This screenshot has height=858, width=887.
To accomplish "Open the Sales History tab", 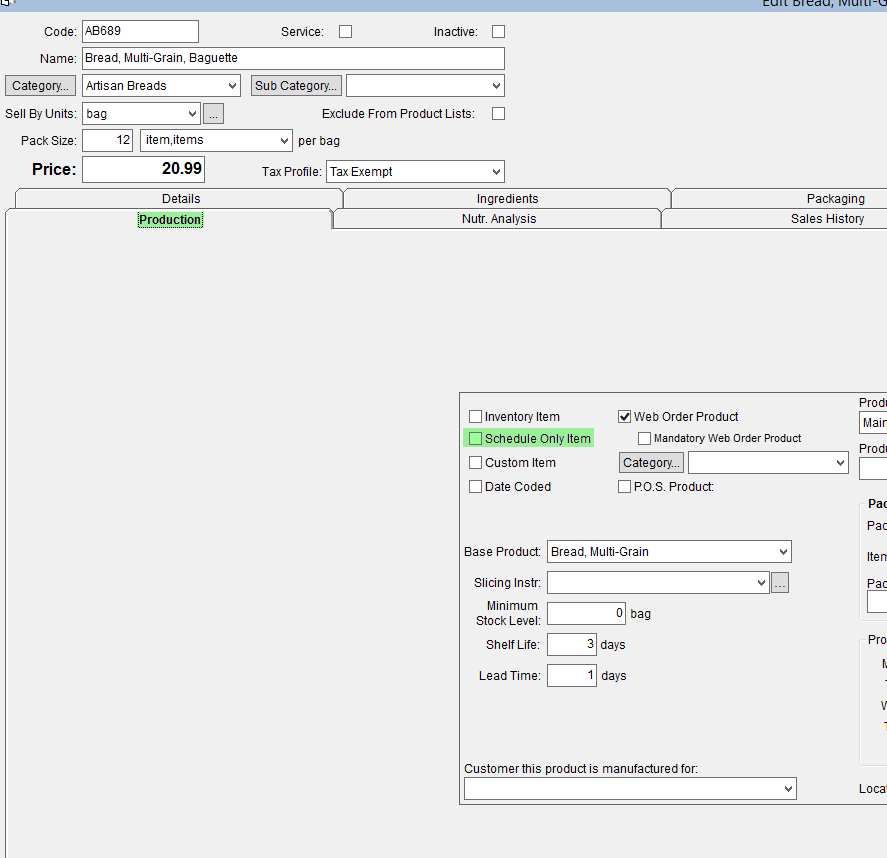I will tap(826, 219).
